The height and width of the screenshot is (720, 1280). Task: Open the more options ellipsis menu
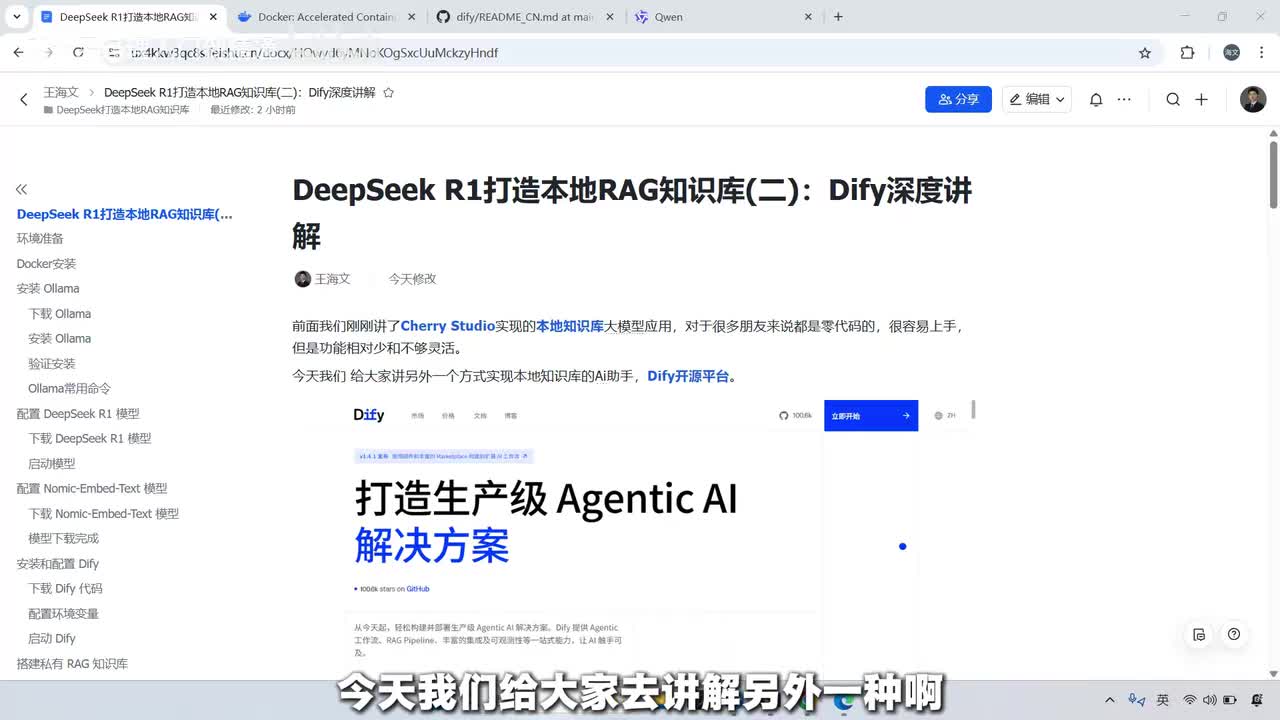[1124, 99]
